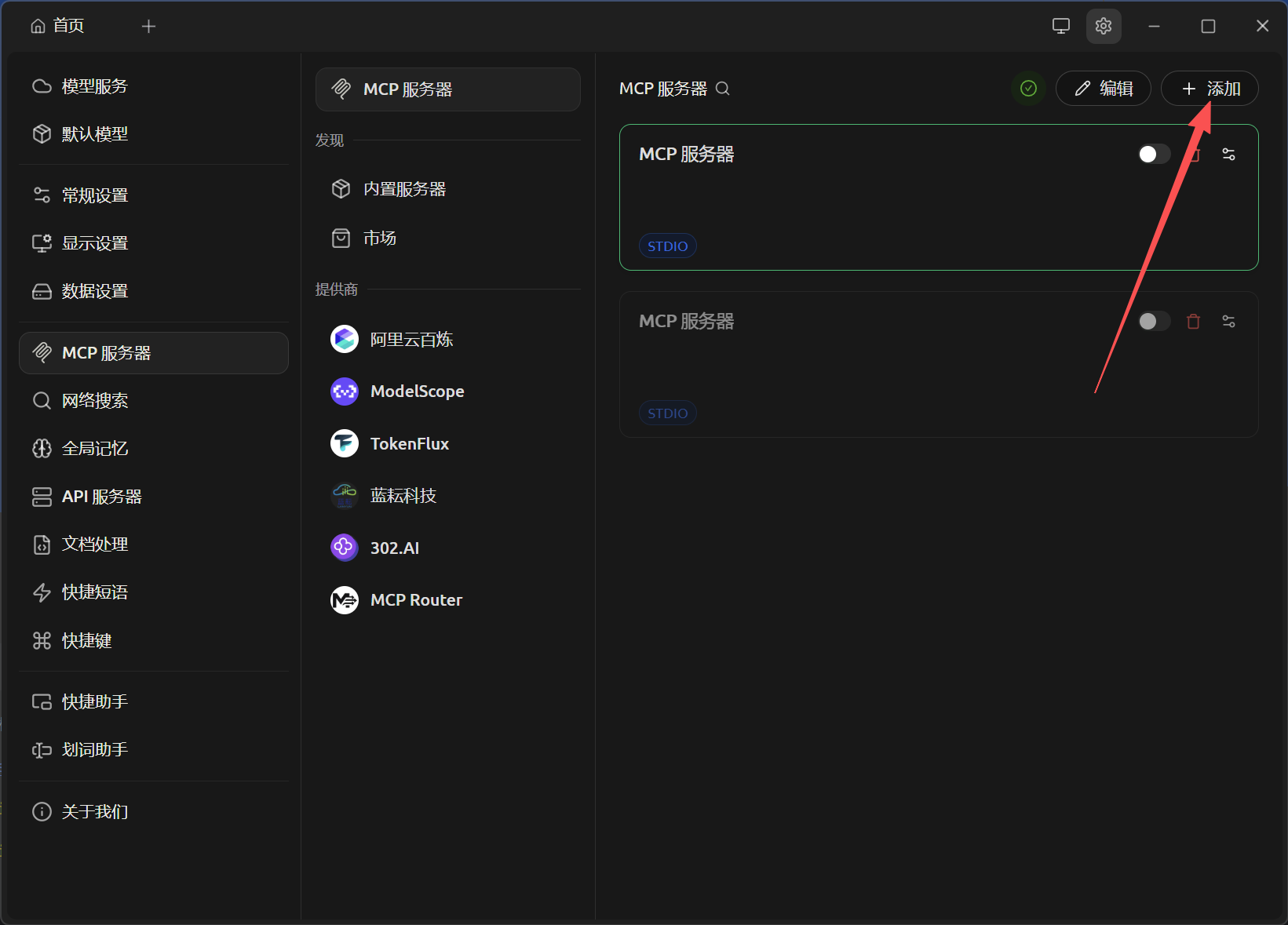Click the ModelScope provider logo
The width and height of the screenshot is (1288, 925).
click(x=345, y=391)
